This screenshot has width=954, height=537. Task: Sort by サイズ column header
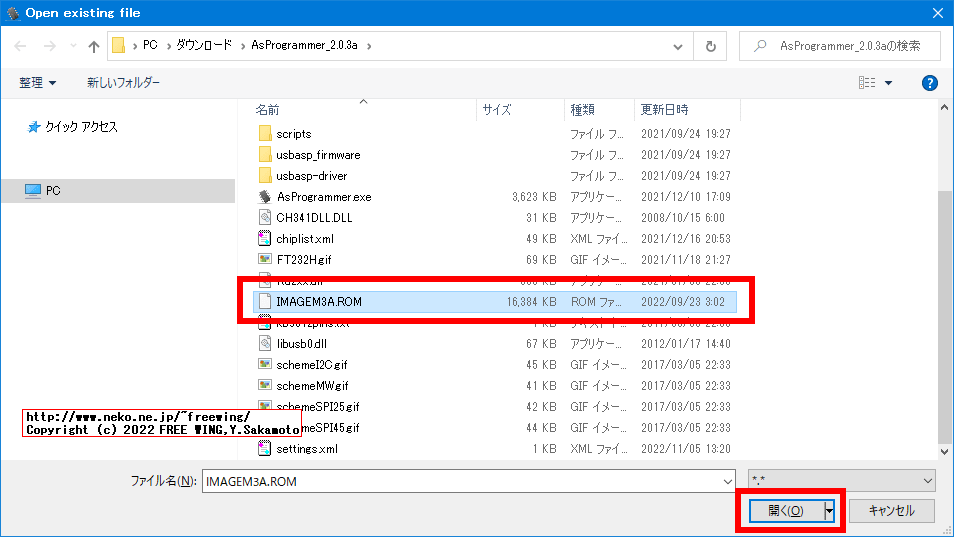coord(497,110)
